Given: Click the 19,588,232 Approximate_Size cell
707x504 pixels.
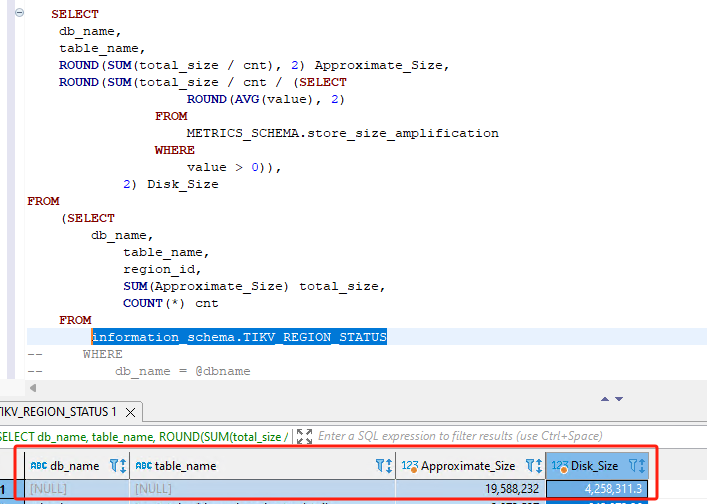Looking at the screenshot, I should click(470, 489).
